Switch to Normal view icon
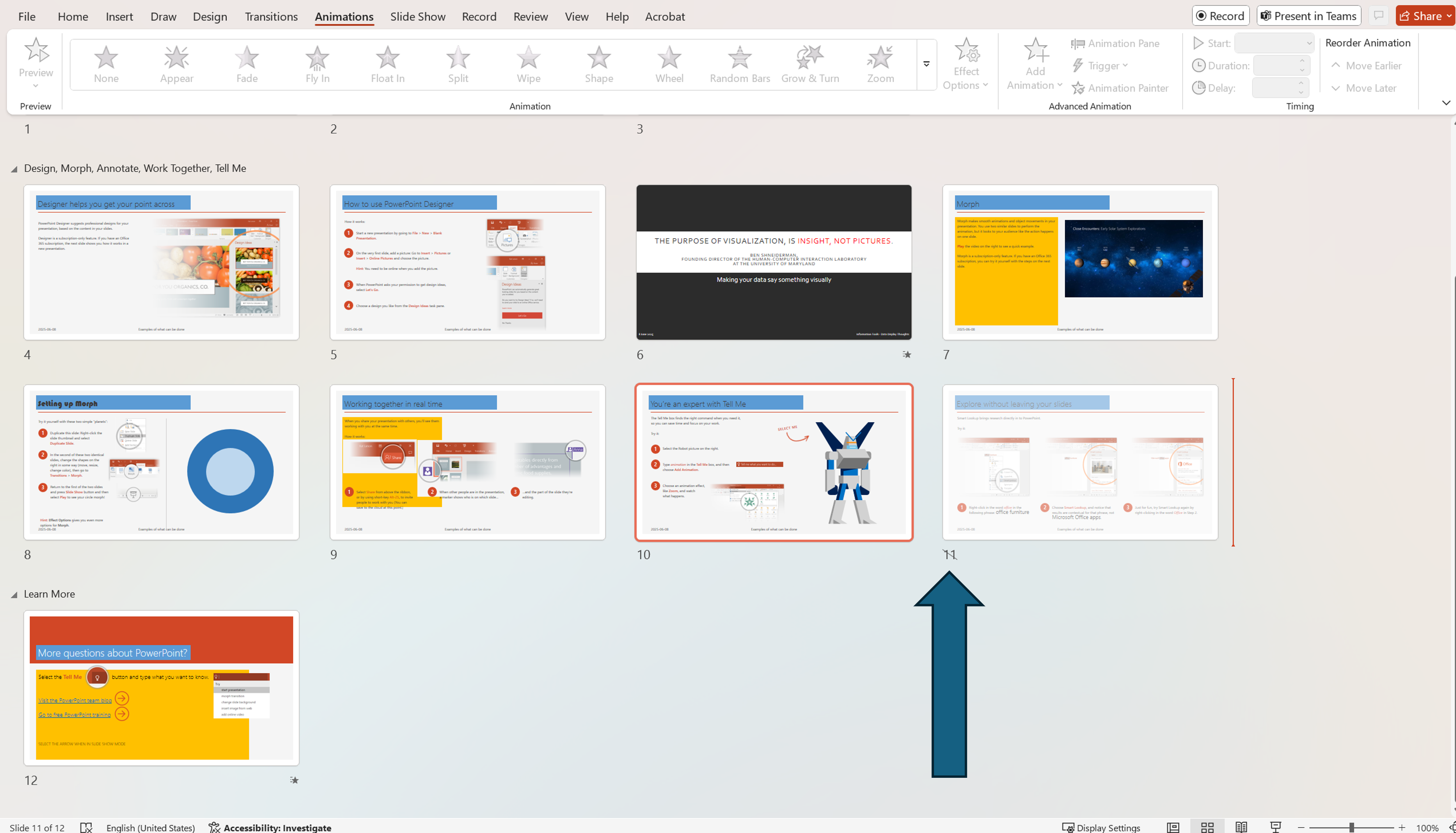Screen dimensions: 1456x833 1173,827
